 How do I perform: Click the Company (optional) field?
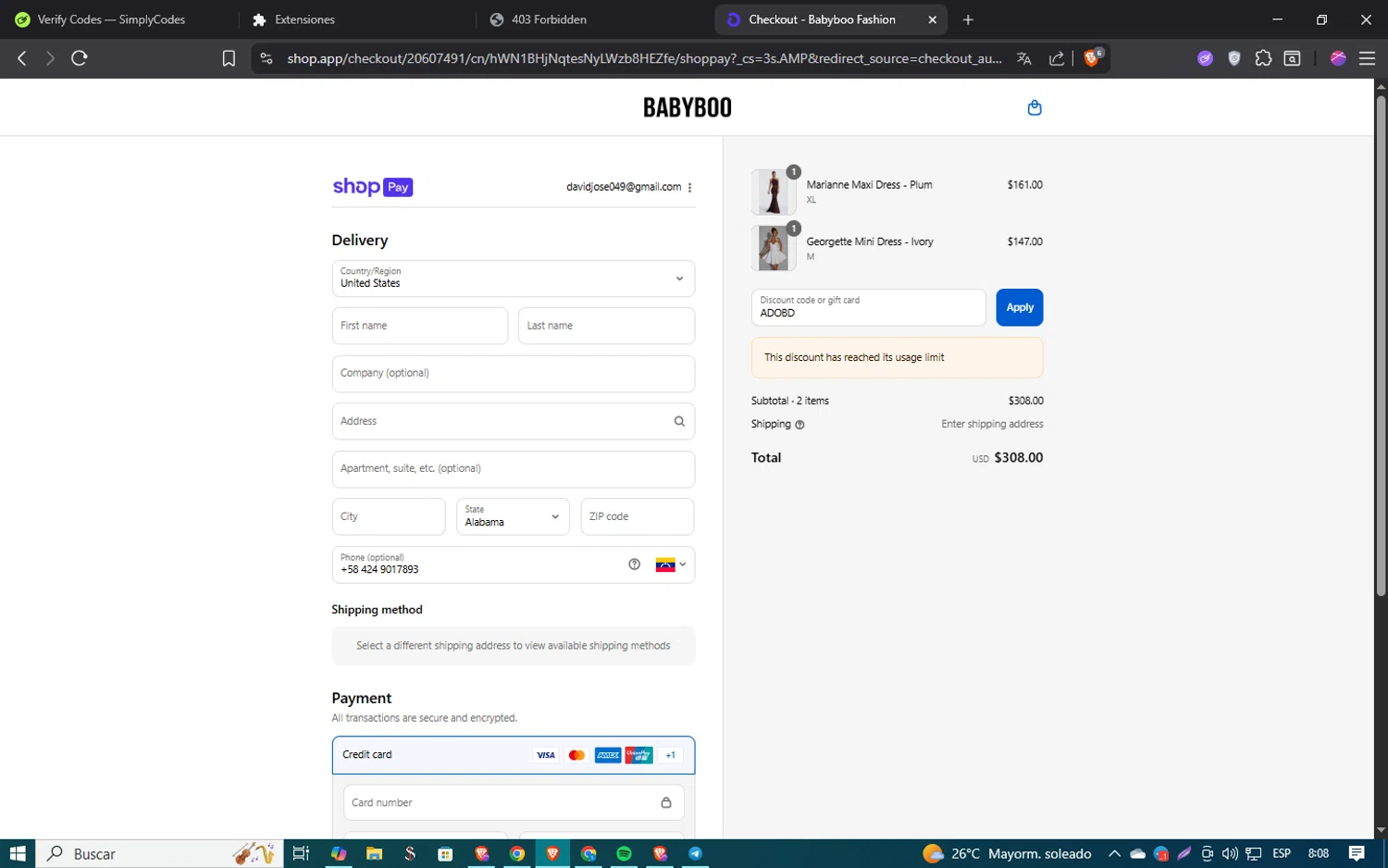(514, 374)
